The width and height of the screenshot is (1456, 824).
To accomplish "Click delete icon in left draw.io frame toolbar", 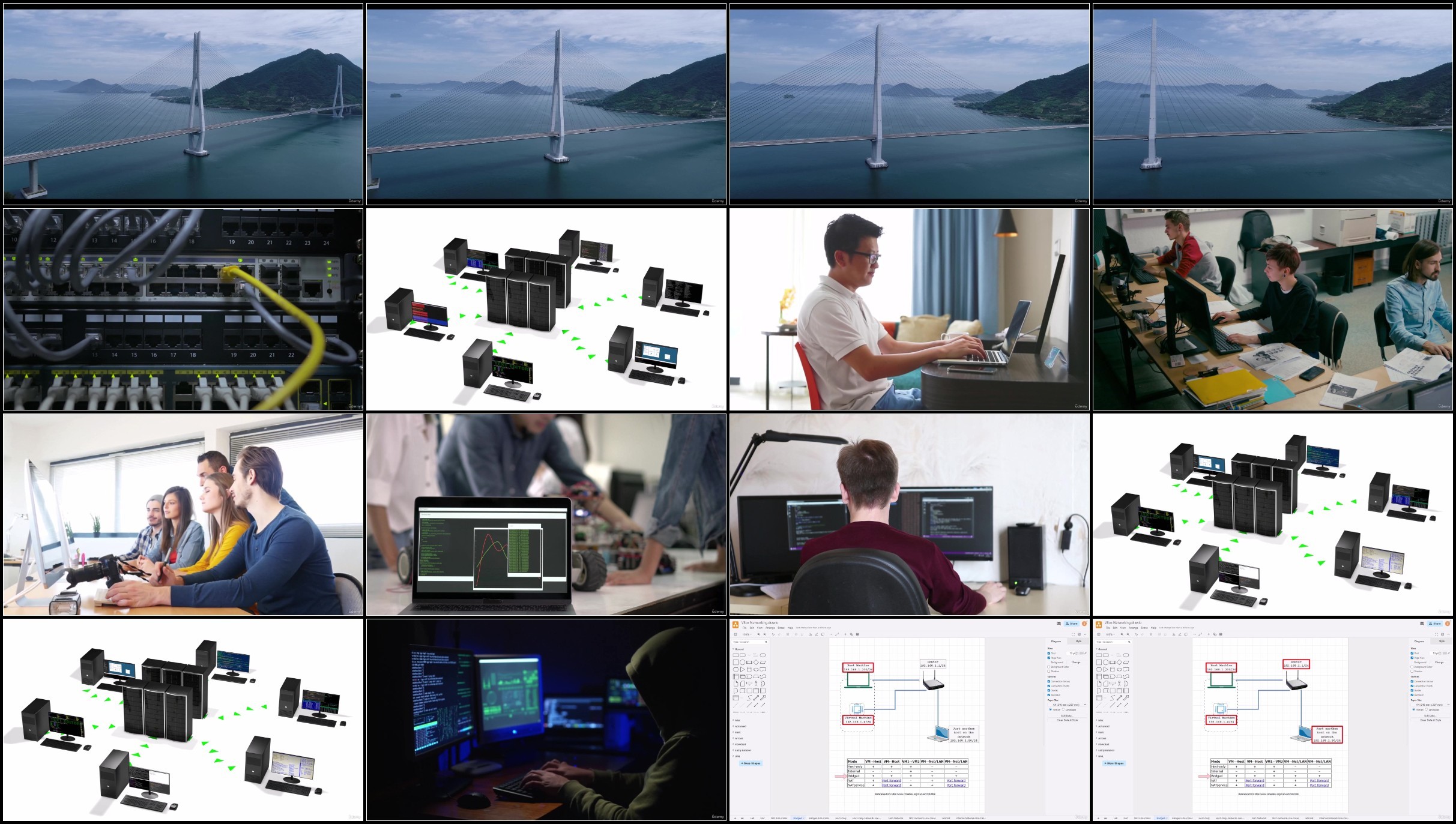I will point(788,634).
